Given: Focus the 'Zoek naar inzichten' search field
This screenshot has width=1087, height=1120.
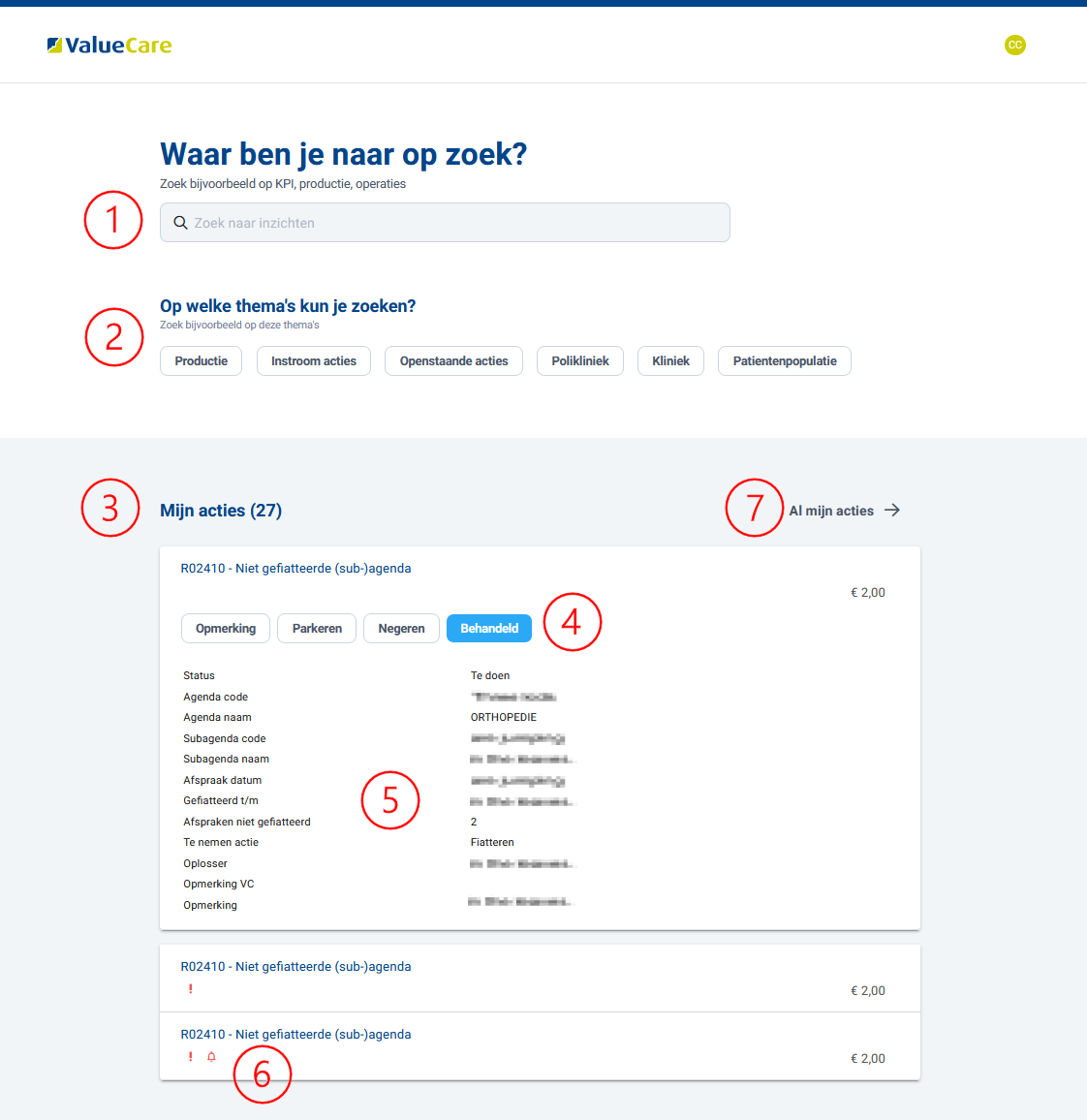Looking at the screenshot, I should 455,223.
